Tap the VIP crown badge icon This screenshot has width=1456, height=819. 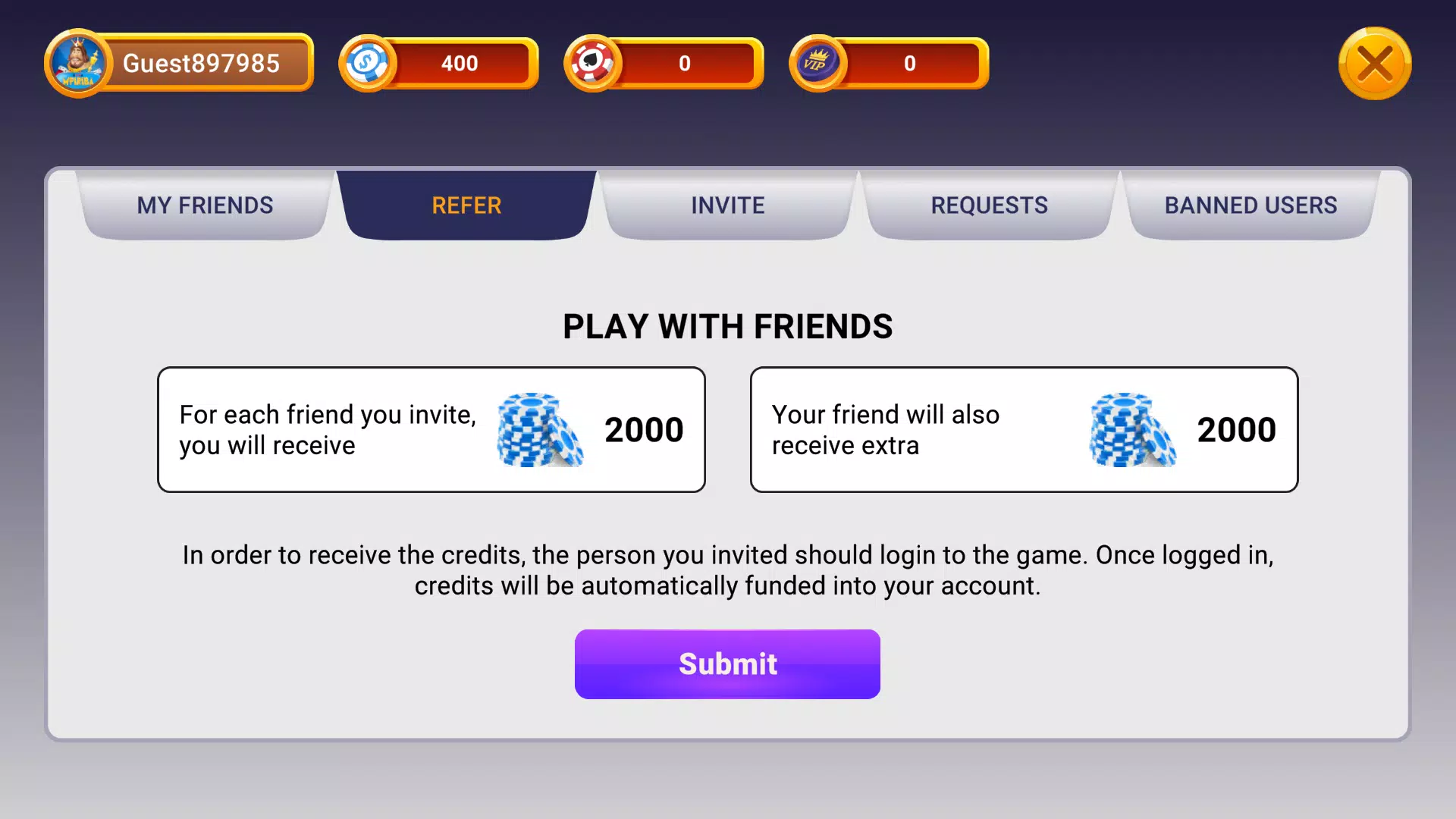click(x=818, y=64)
